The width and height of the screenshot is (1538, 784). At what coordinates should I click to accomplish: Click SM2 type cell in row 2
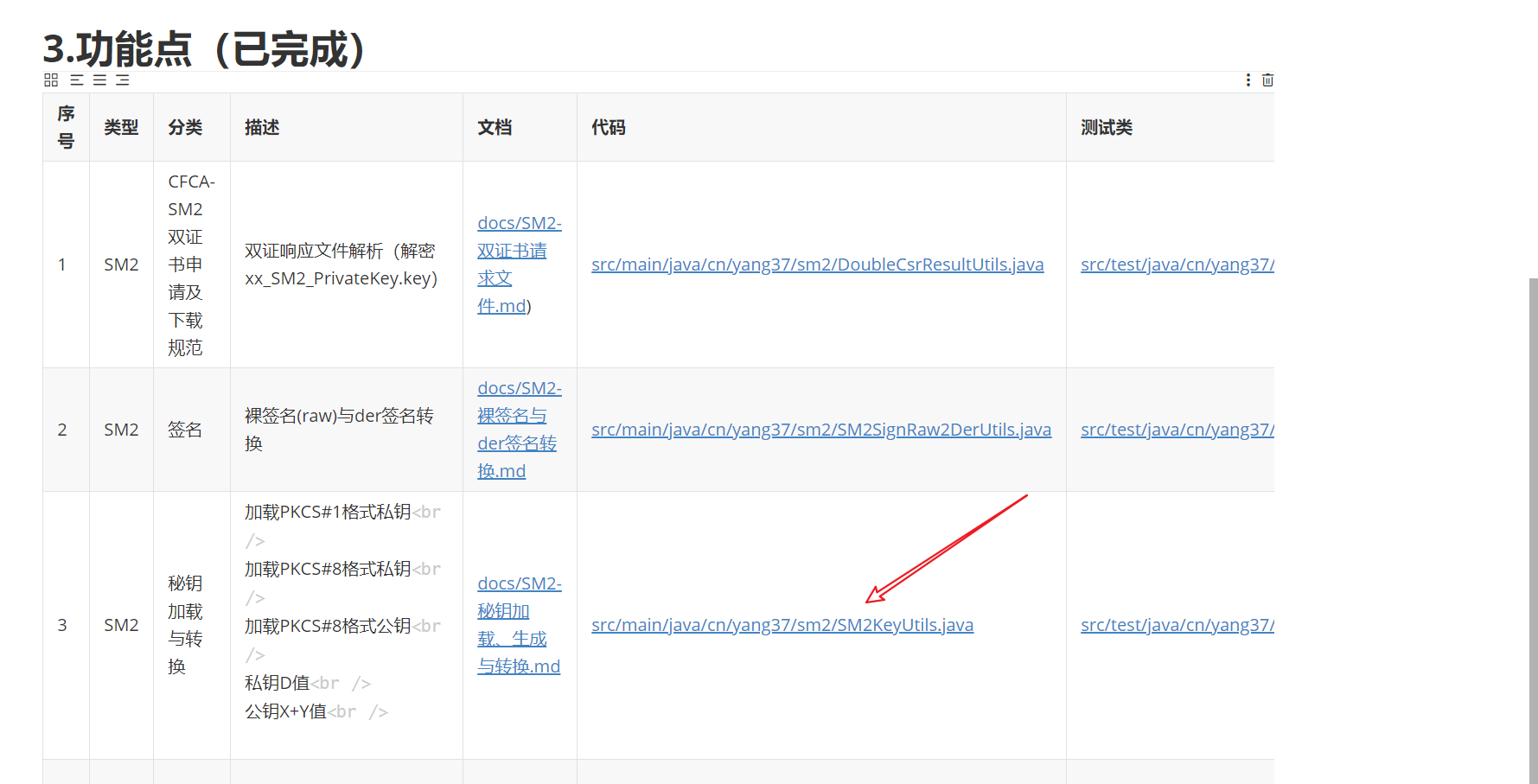pos(121,430)
